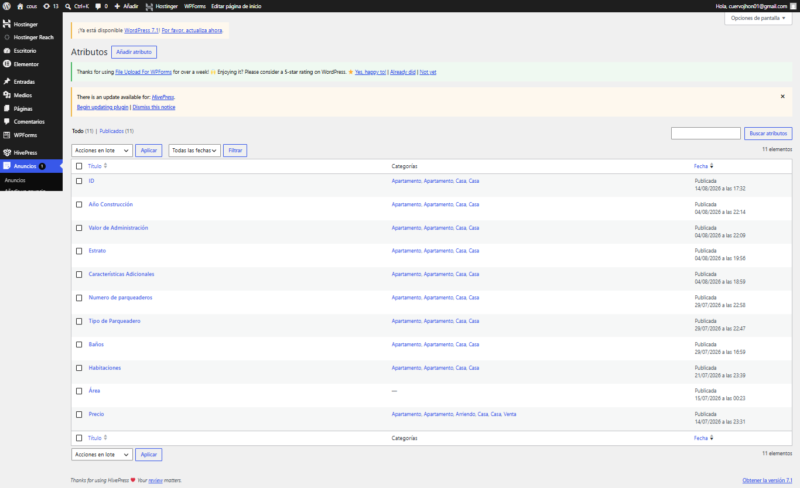Viewport: 800px width, 488px height.
Task: Click Por favor, actualiza ahora link
Action: pos(192,31)
